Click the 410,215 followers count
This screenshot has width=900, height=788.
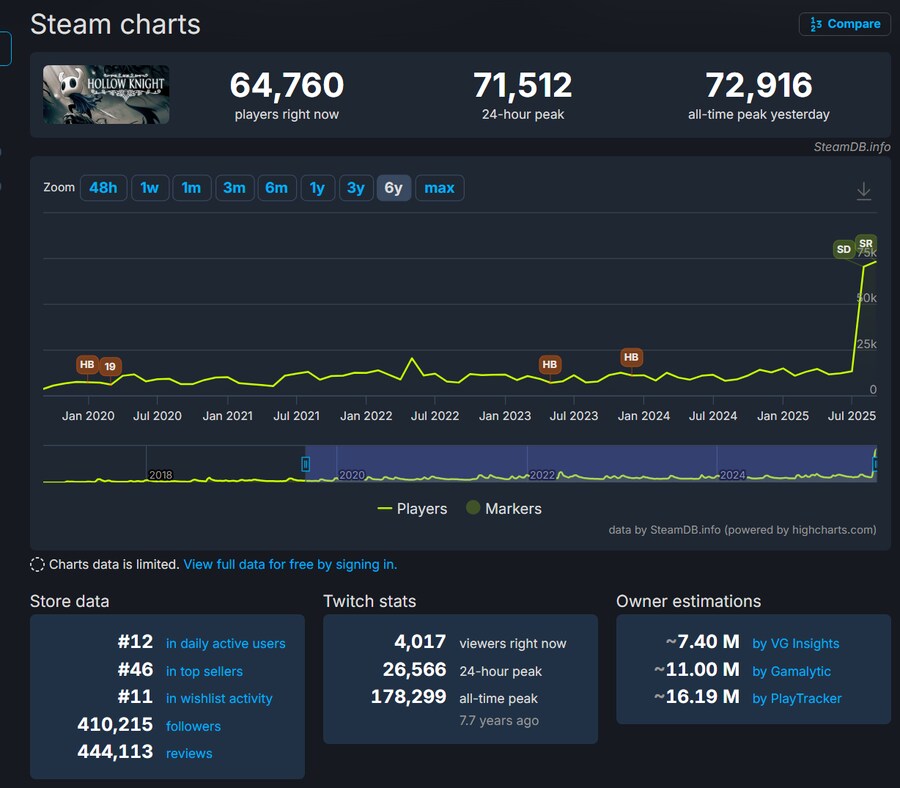pyautogui.click(x=115, y=724)
